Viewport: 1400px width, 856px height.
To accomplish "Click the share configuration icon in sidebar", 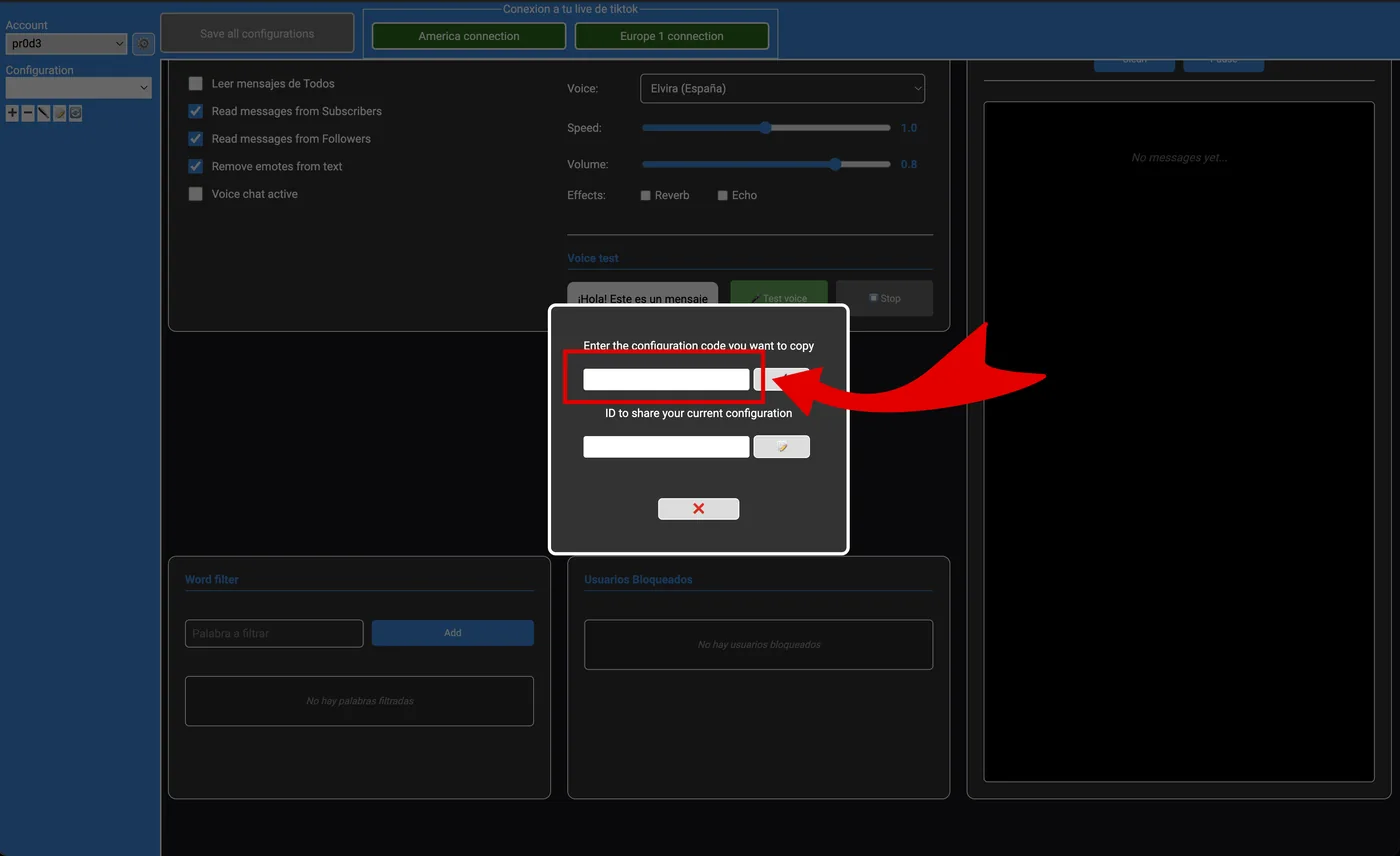I will click(76, 114).
